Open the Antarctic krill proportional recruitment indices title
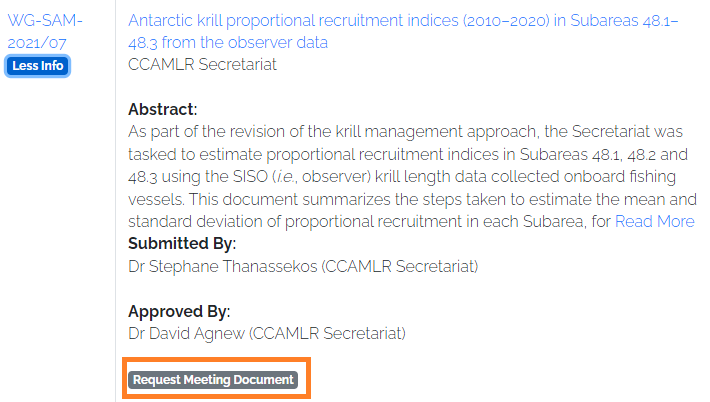 pyautogui.click(x=403, y=31)
